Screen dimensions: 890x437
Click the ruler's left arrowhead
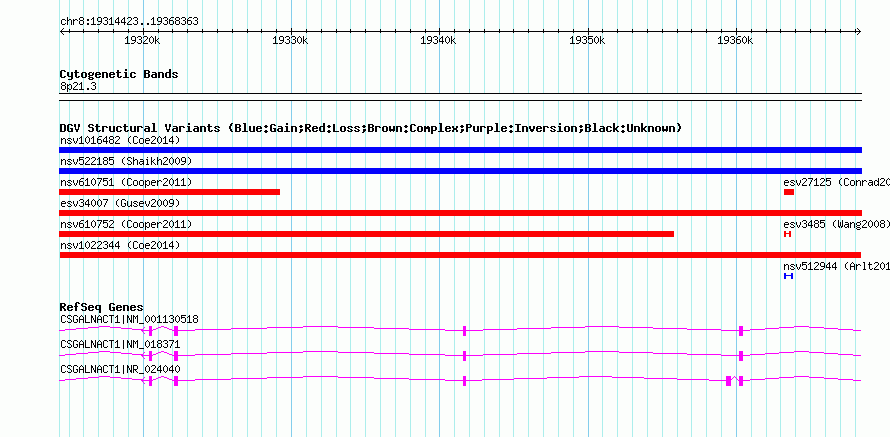pos(62,31)
